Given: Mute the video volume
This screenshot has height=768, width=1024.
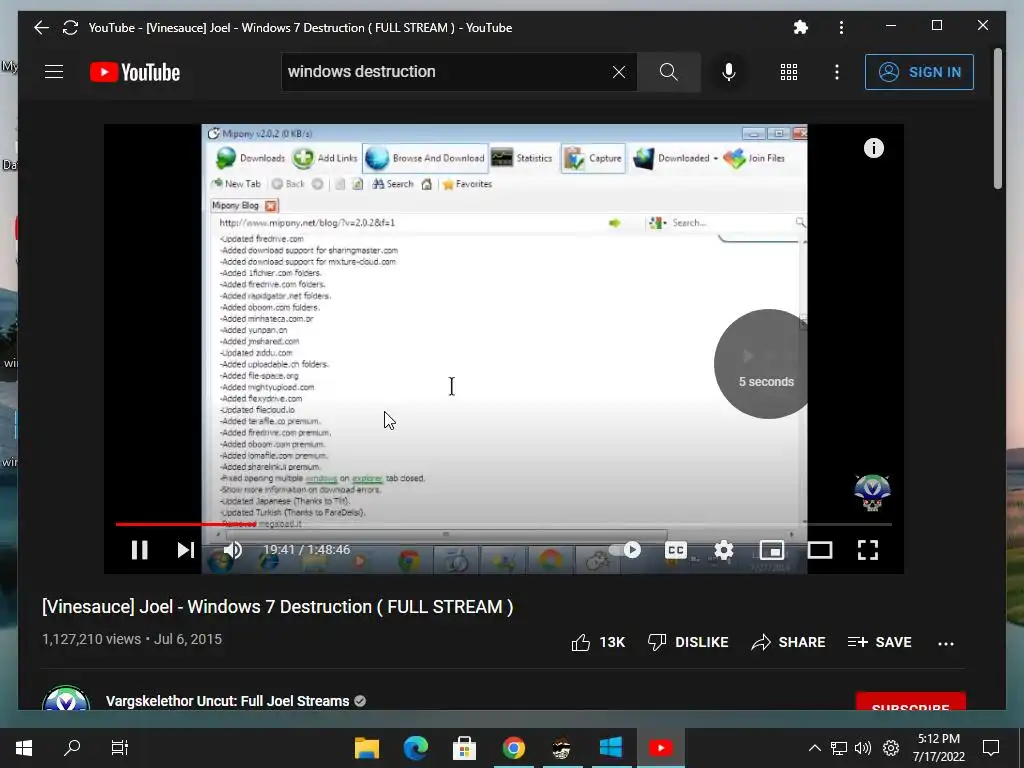Looking at the screenshot, I should (232, 550).
